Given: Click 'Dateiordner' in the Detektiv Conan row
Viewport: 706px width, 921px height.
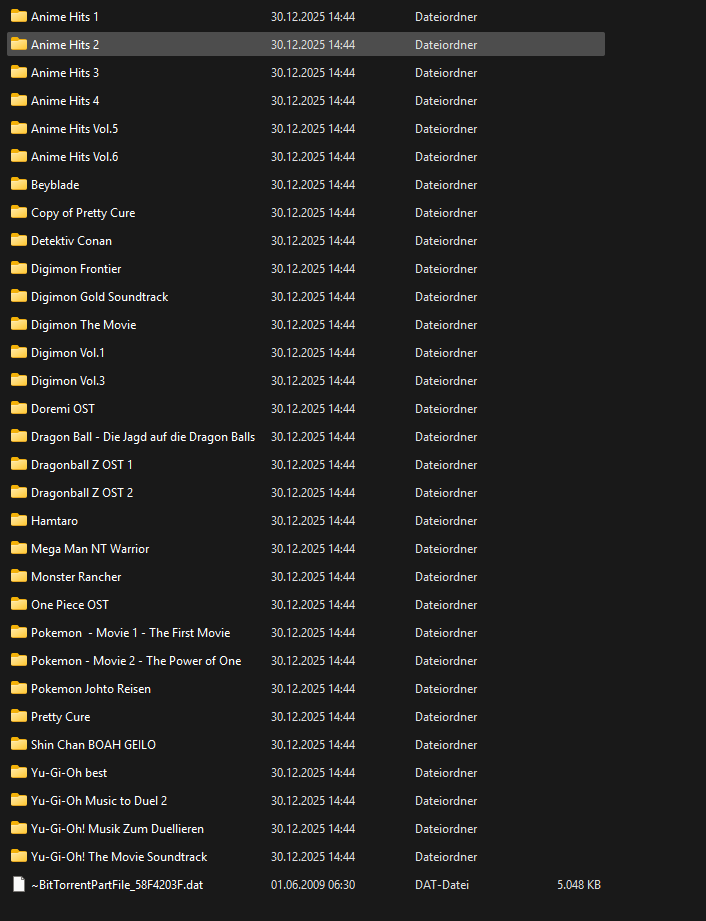Looking at the screenshot, I should [446, 240].
